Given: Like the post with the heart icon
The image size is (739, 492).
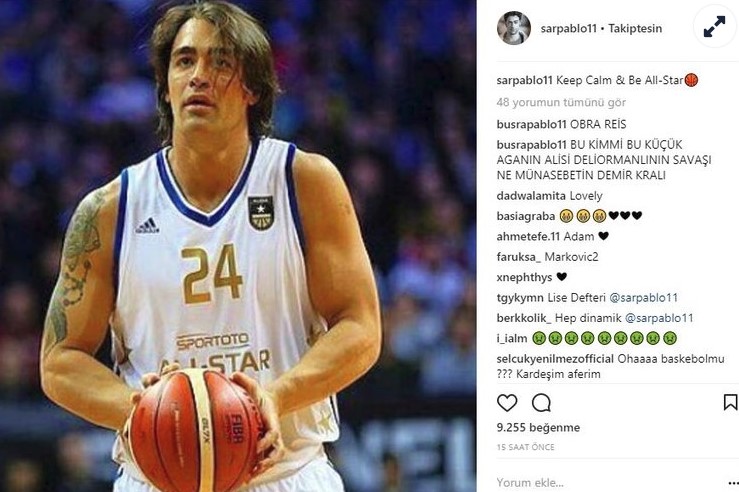Looking at the screenshot, I should pos(507,403).
